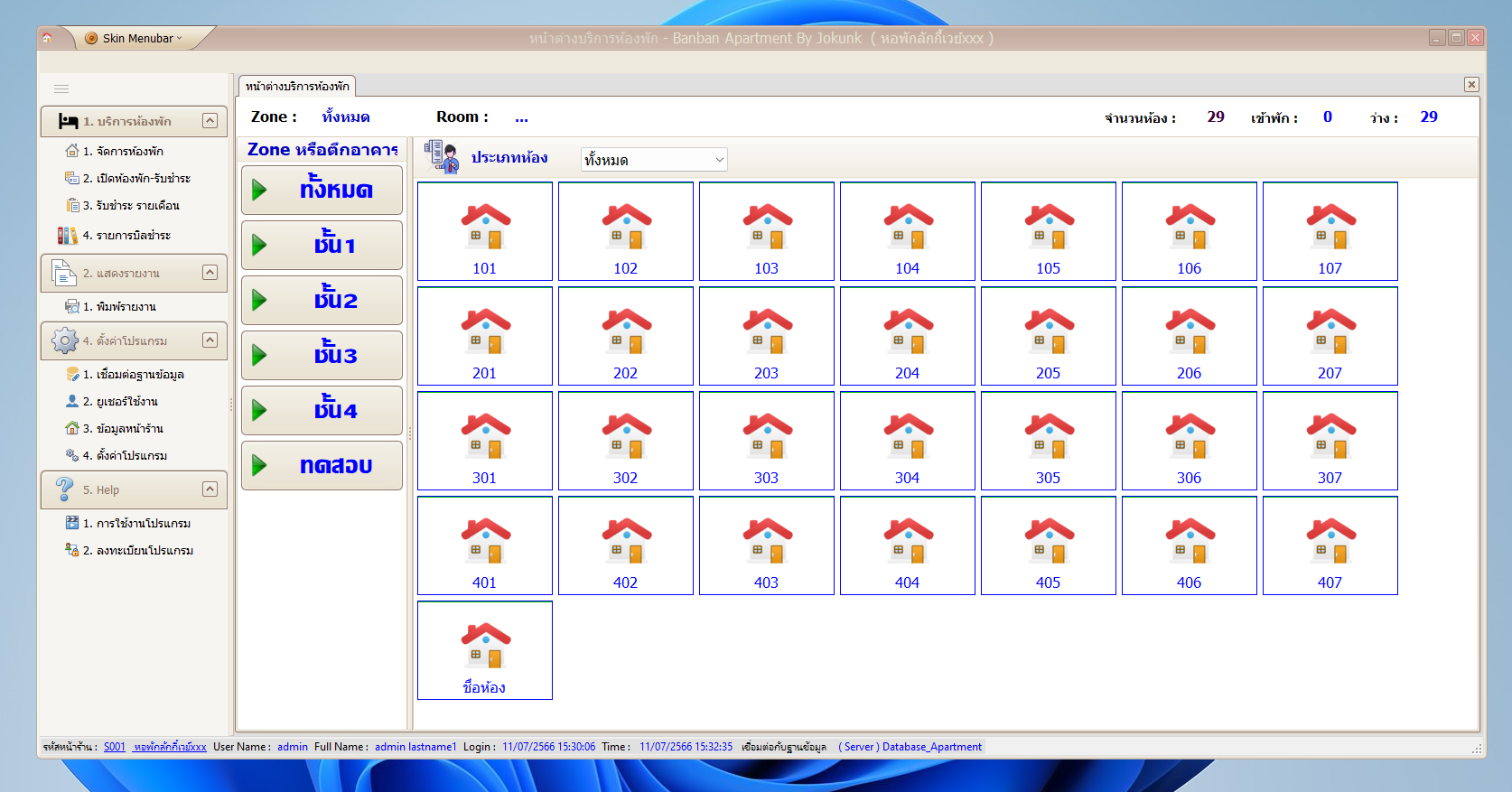Screen dimensions: 1512x792
Task: Select the ชั้น1 zone button
Action: coord(322,245)
